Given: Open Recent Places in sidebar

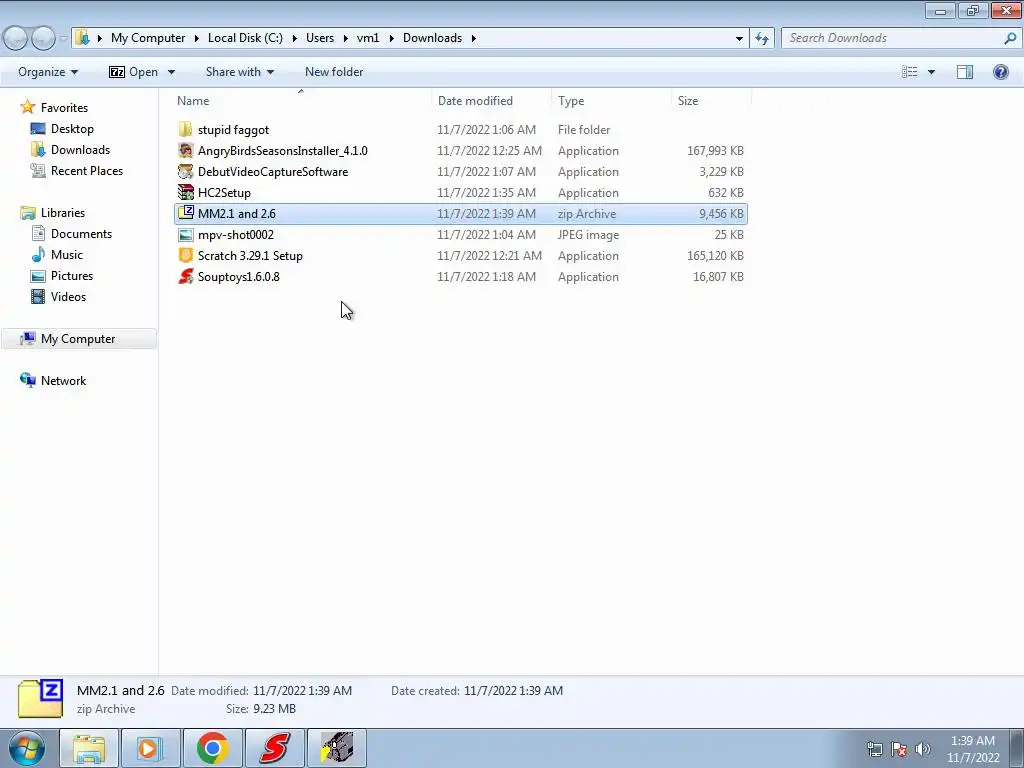Looking at the screenshot, I should tap(86, 170).
